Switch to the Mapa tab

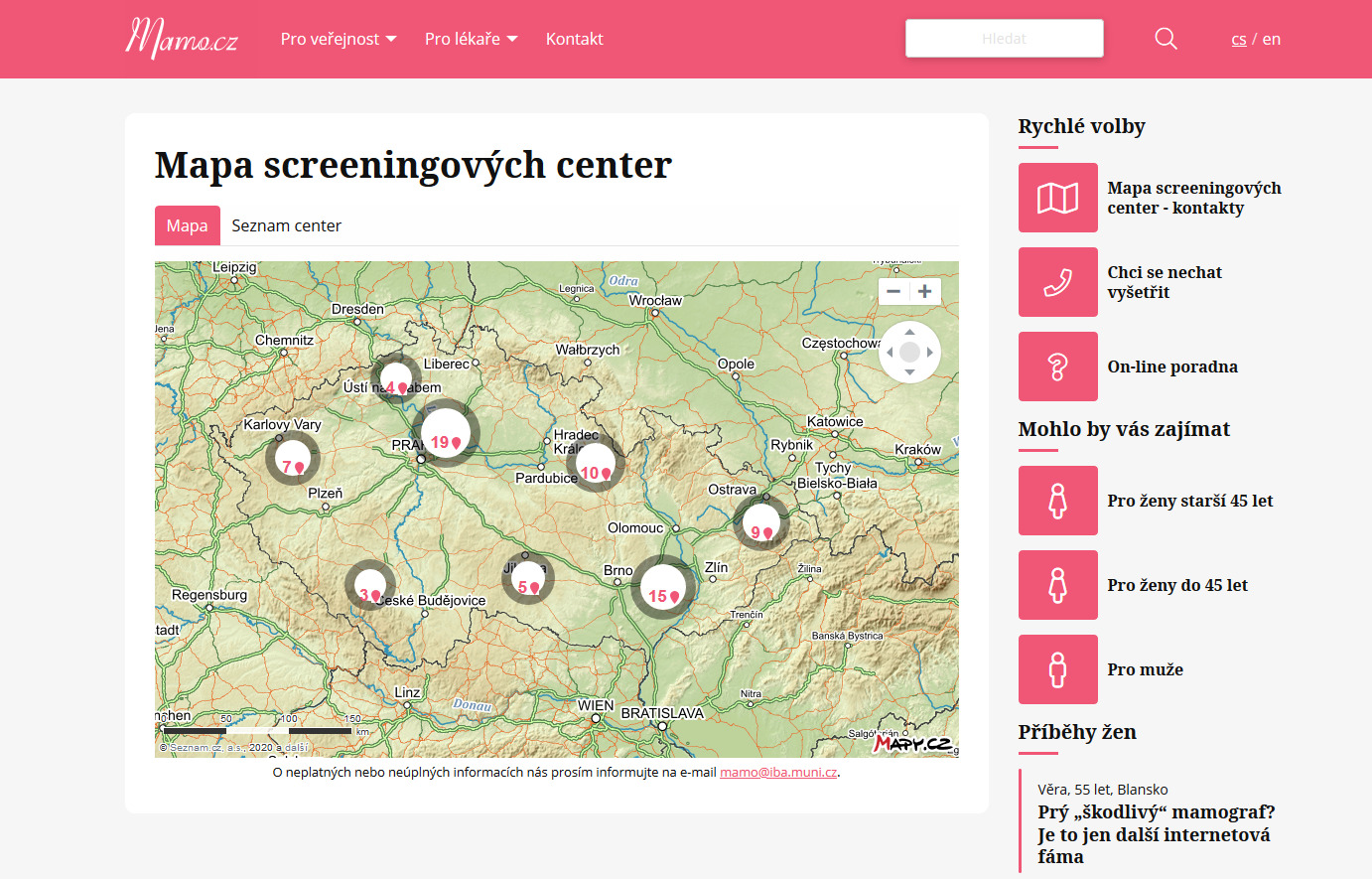click(x=188, y=225)
